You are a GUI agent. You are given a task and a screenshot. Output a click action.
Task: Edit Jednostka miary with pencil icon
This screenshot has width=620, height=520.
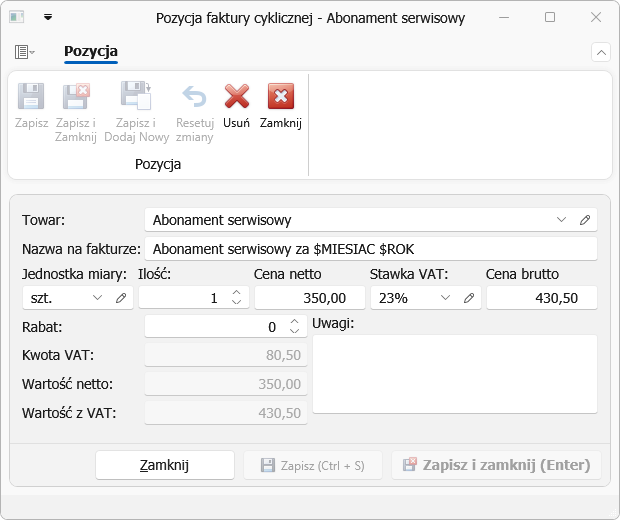[x=121, y=298]
